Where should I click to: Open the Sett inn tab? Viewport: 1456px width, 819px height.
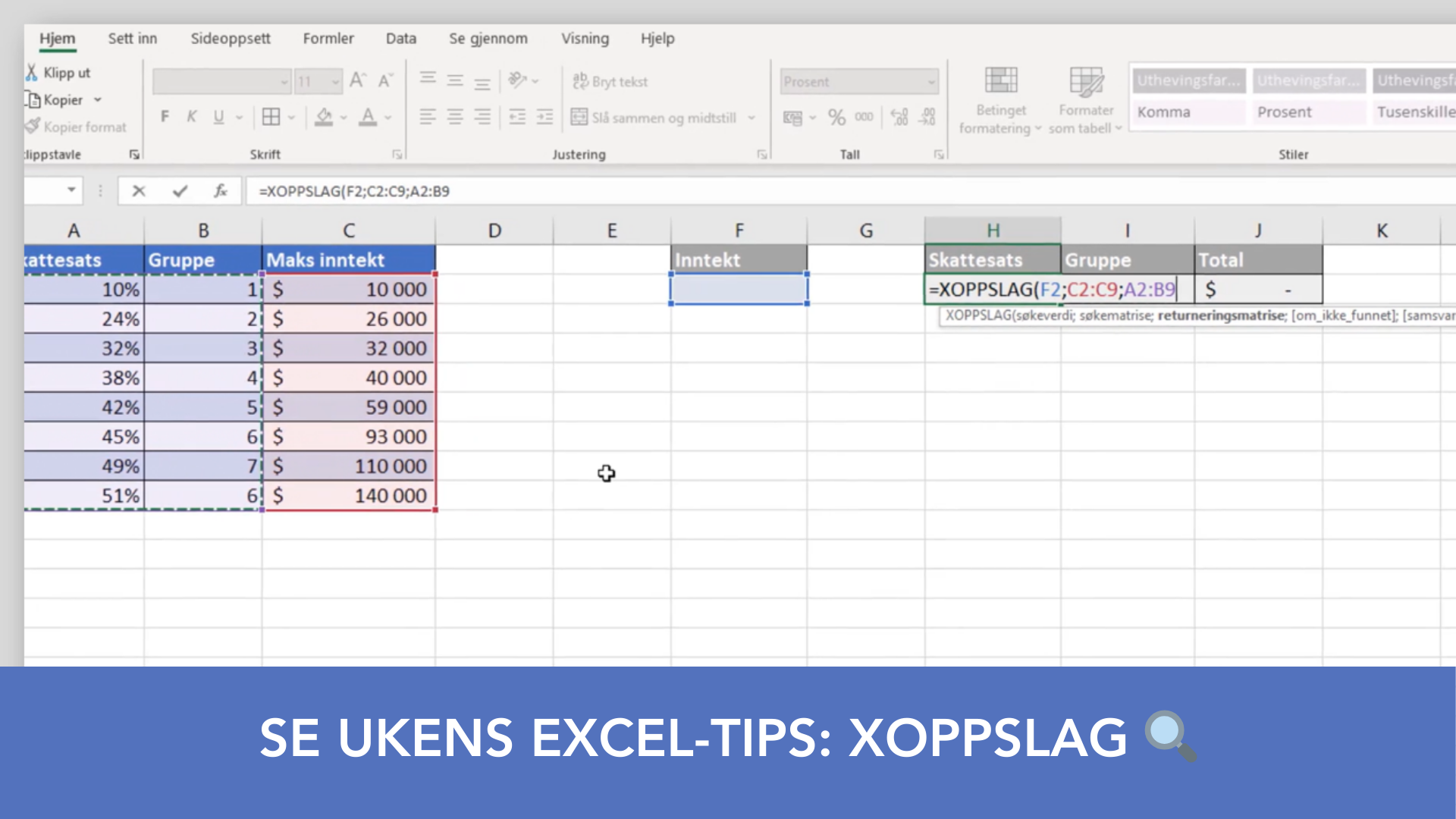[x=132, y=39]
